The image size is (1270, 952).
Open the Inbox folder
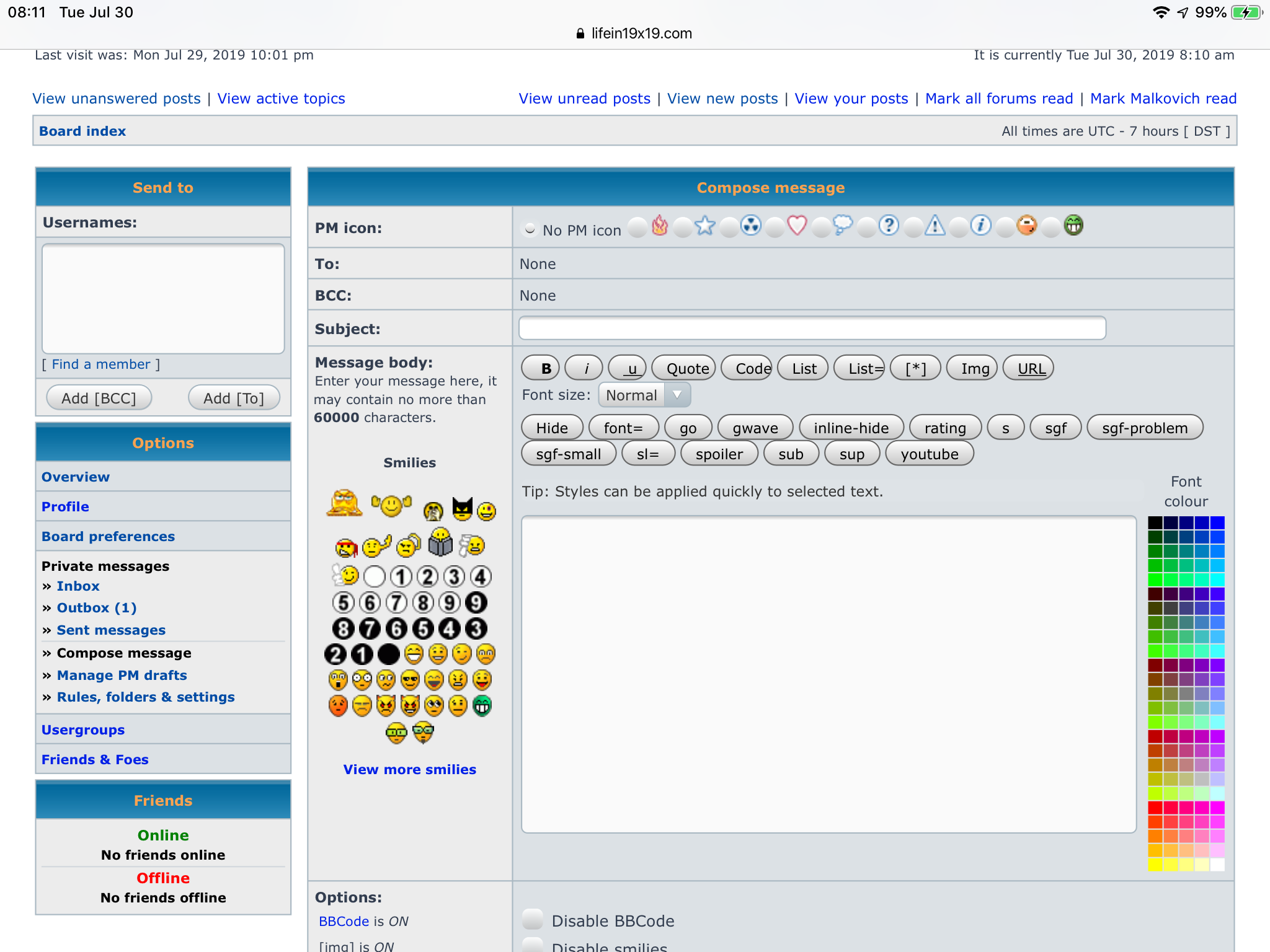(78, 586)
